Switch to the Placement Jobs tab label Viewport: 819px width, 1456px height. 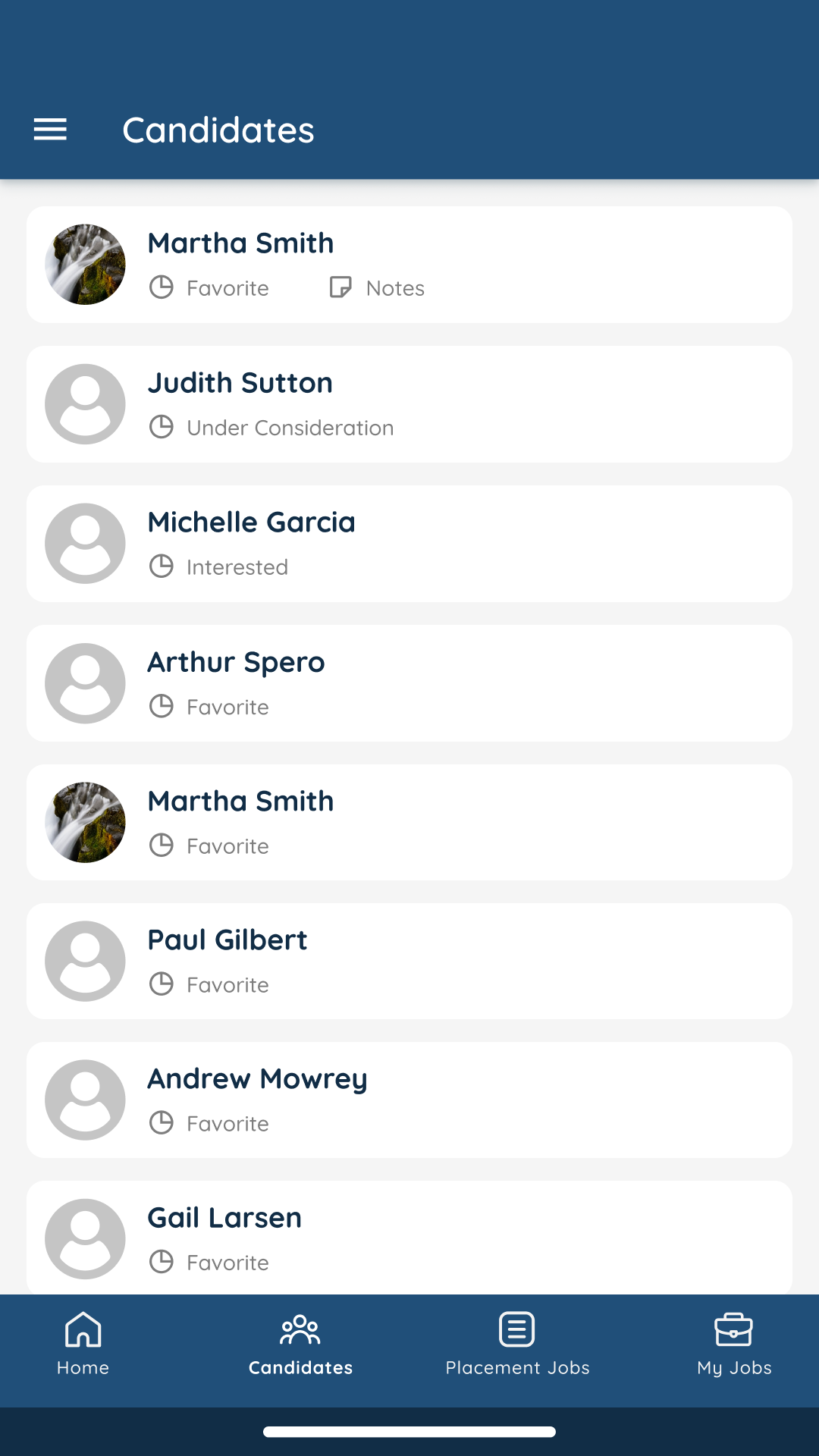coord(517,1368)
